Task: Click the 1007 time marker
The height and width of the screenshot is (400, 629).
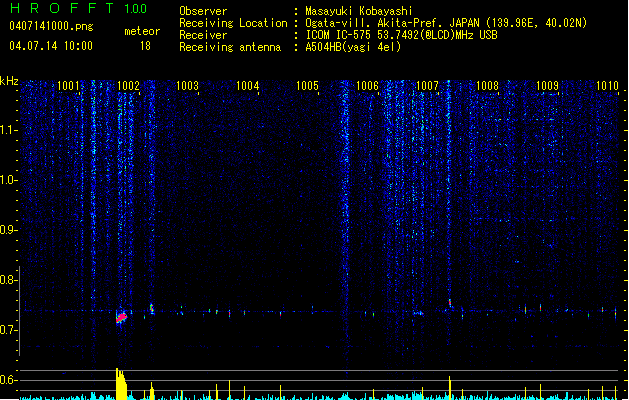Action: point(428,86)
